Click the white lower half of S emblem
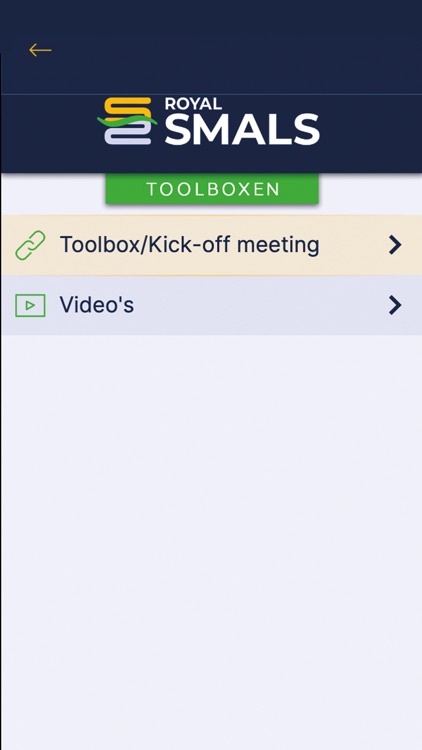422x750 pixels. (128, 135)
